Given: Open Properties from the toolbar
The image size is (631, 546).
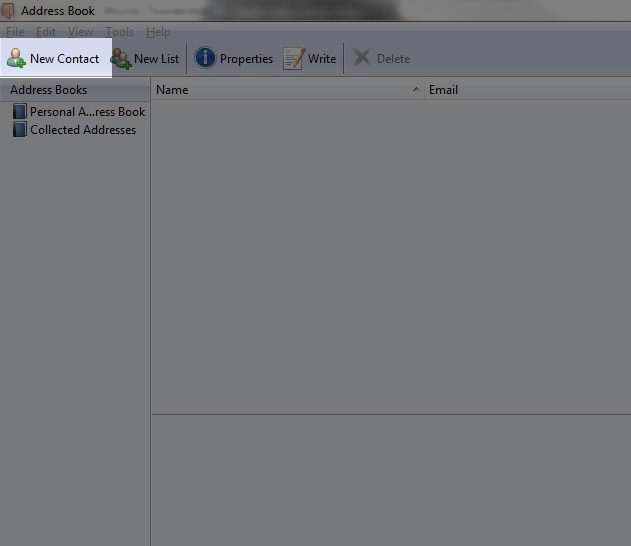Looking at the screenshot, I should (234, 59).
